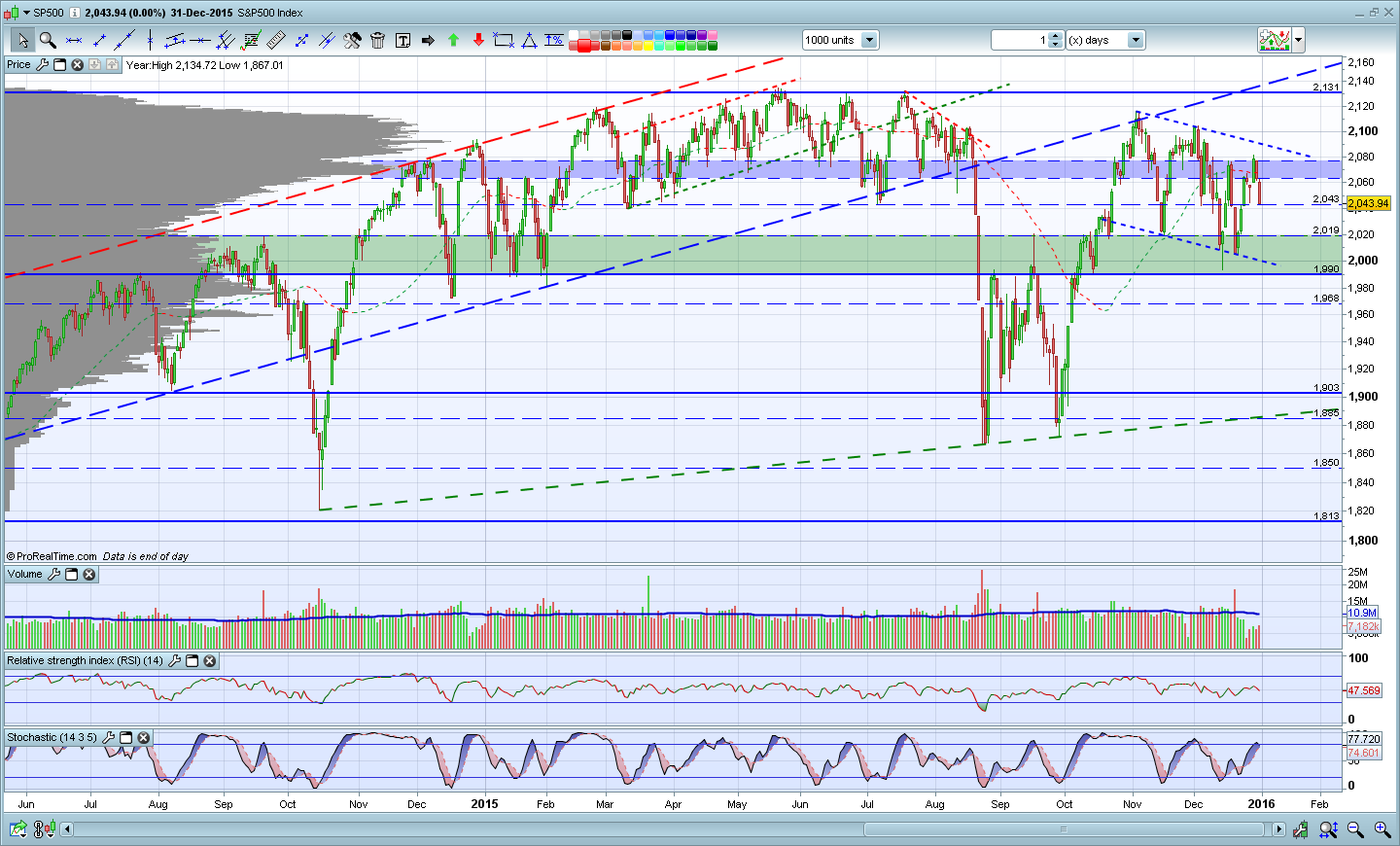
Task: Click the current price tag 2,043.94
Action: (x=1368, y=203)
